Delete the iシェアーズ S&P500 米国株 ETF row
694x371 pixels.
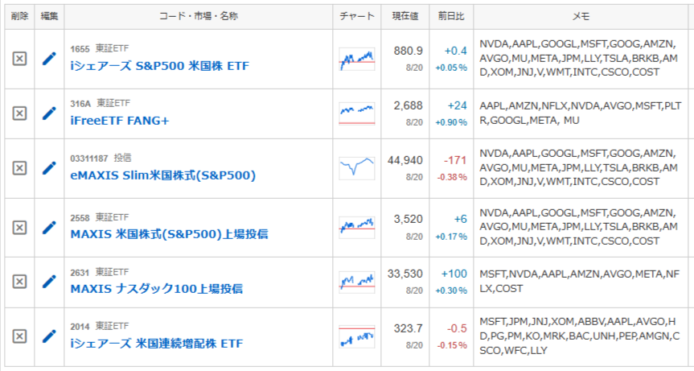tap(19, 58)
